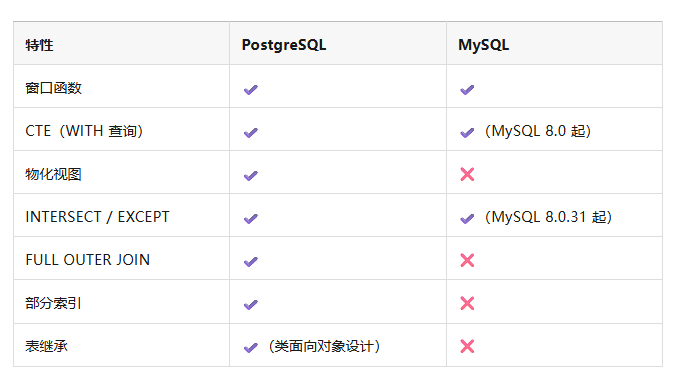This screenshot has width=680, height=392.
Task: Click MySQL checkmark for 窗口函数 row
Action: coord(467,90)
